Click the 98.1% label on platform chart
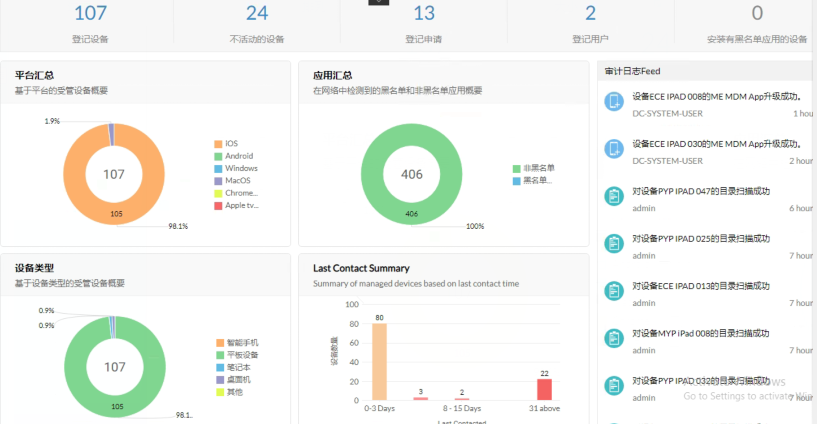Viewport: 817px width, 424px height. [178, 227]
